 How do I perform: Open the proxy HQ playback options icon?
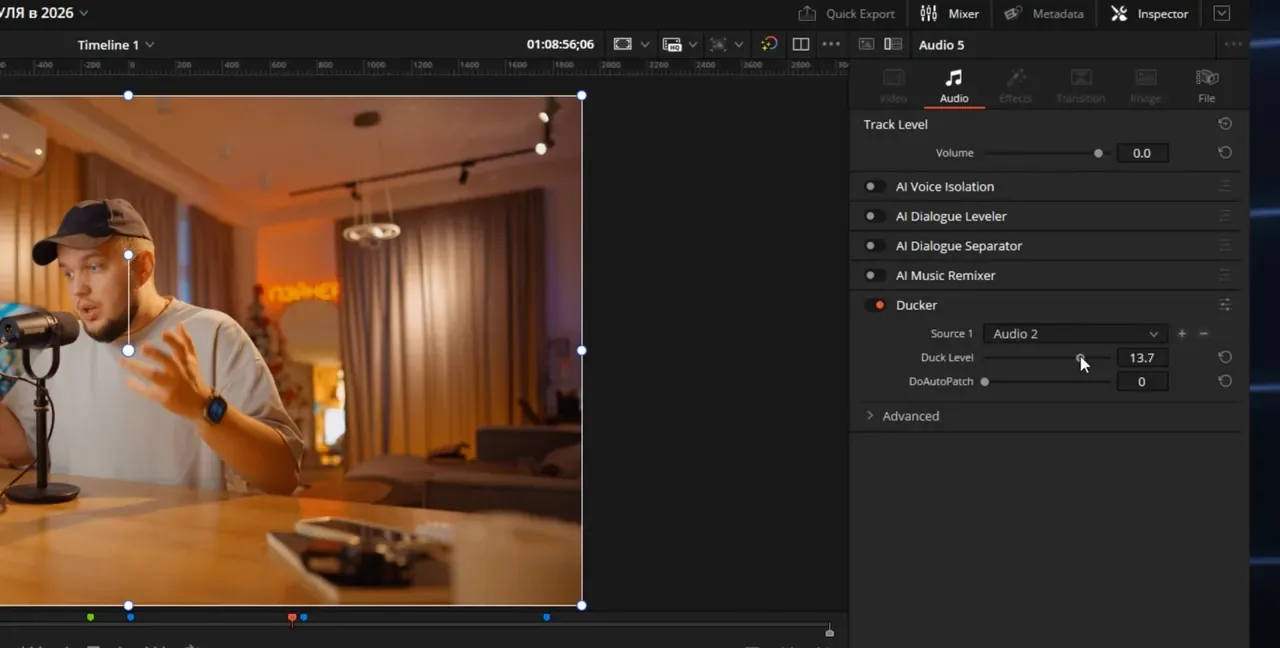tap(672, 44)
